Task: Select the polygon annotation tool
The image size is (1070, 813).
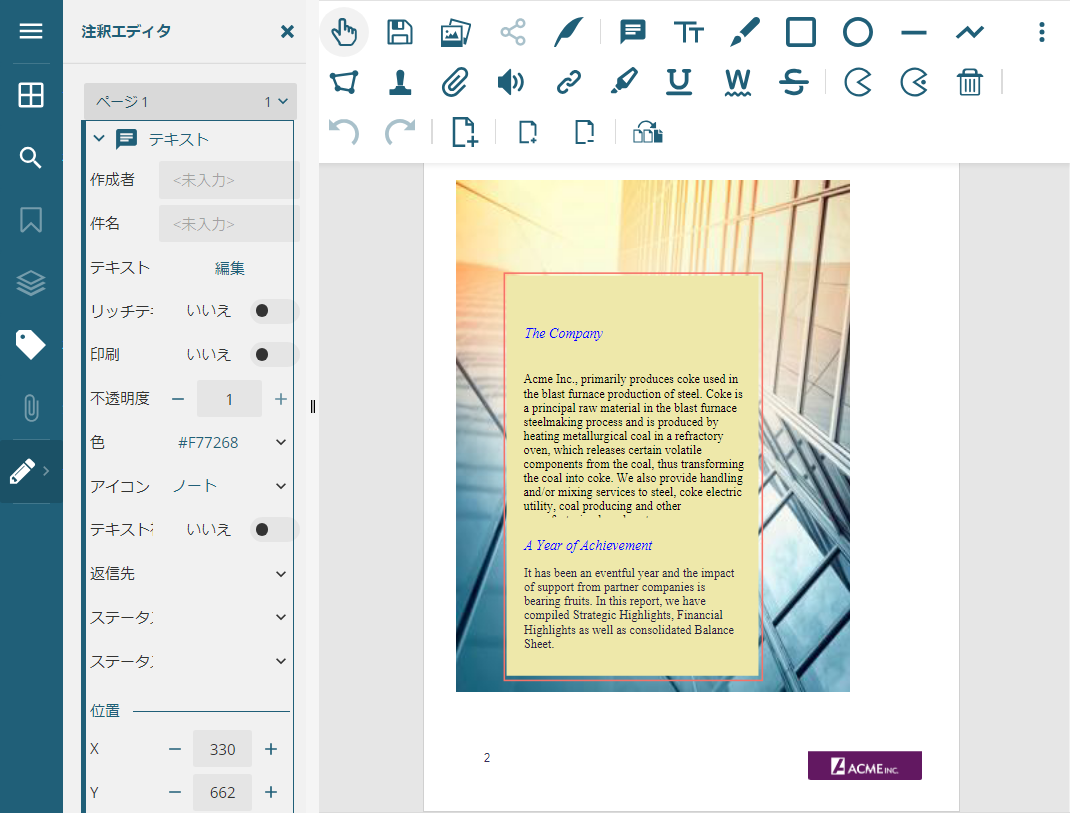Action: pos(344,82)
